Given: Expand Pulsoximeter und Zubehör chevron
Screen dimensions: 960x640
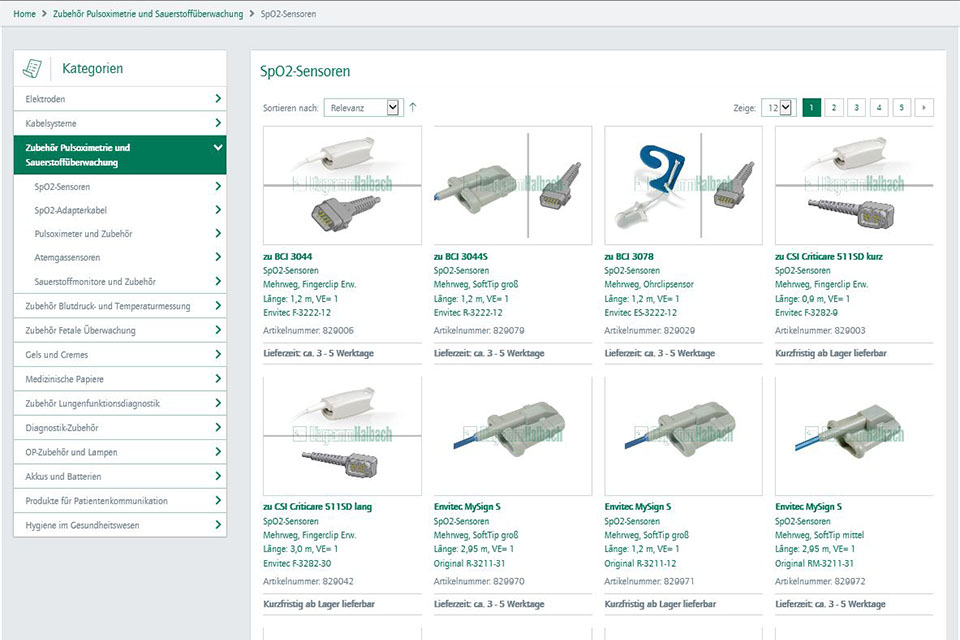Looking at the screenshot, I should point(218,233).
